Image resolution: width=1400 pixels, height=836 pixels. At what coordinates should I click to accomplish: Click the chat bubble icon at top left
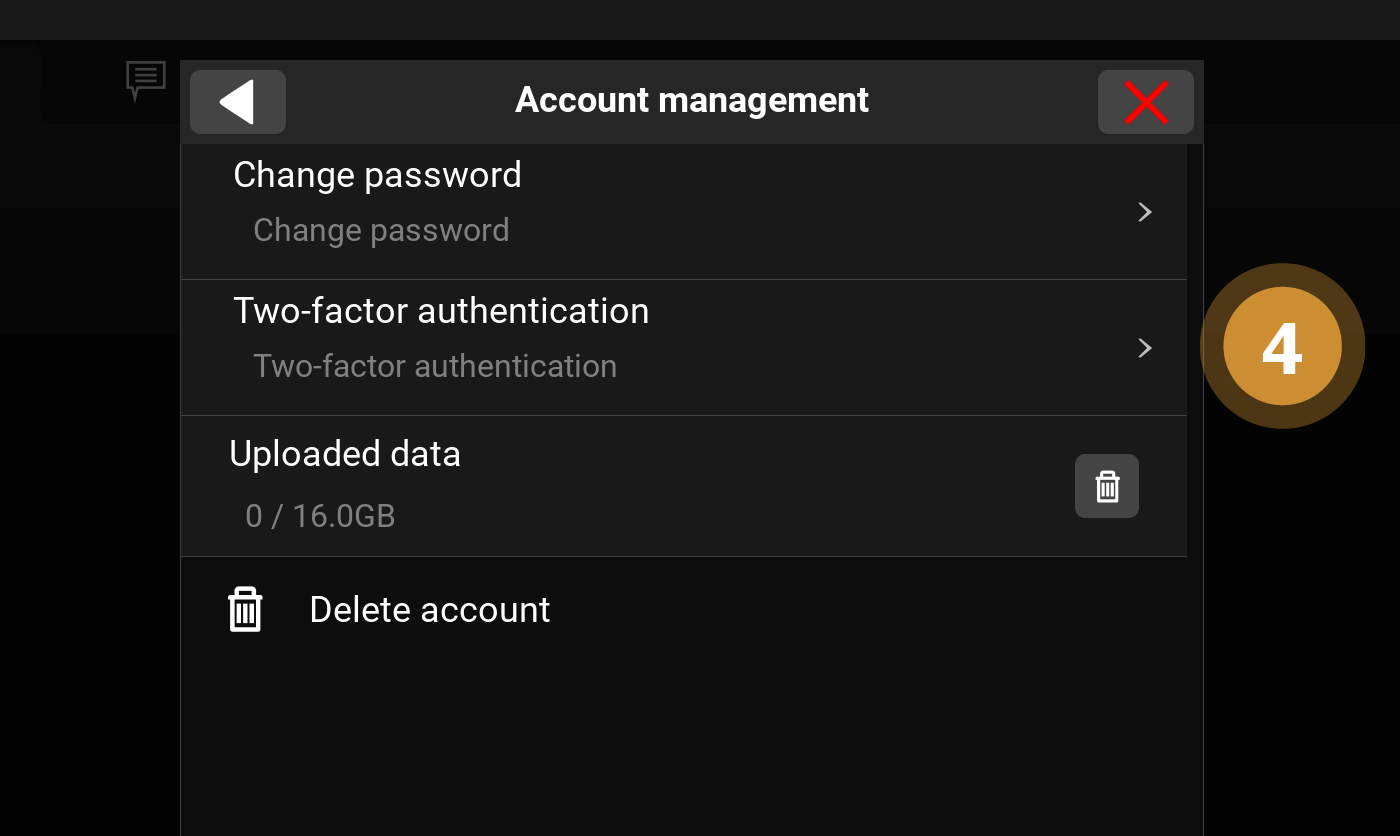(145, 79)
